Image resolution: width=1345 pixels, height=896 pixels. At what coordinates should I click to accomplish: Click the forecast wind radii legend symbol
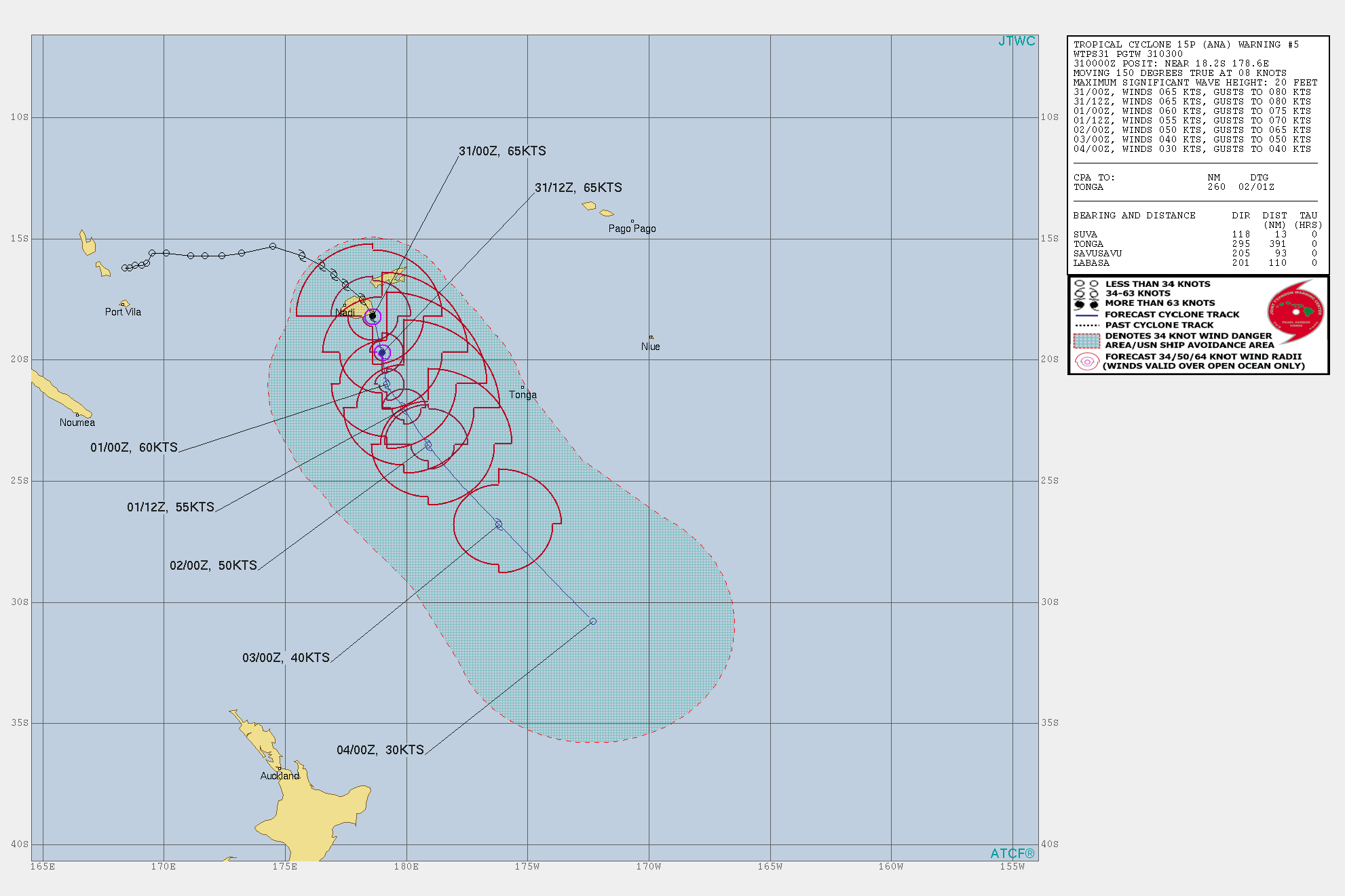1086,362
